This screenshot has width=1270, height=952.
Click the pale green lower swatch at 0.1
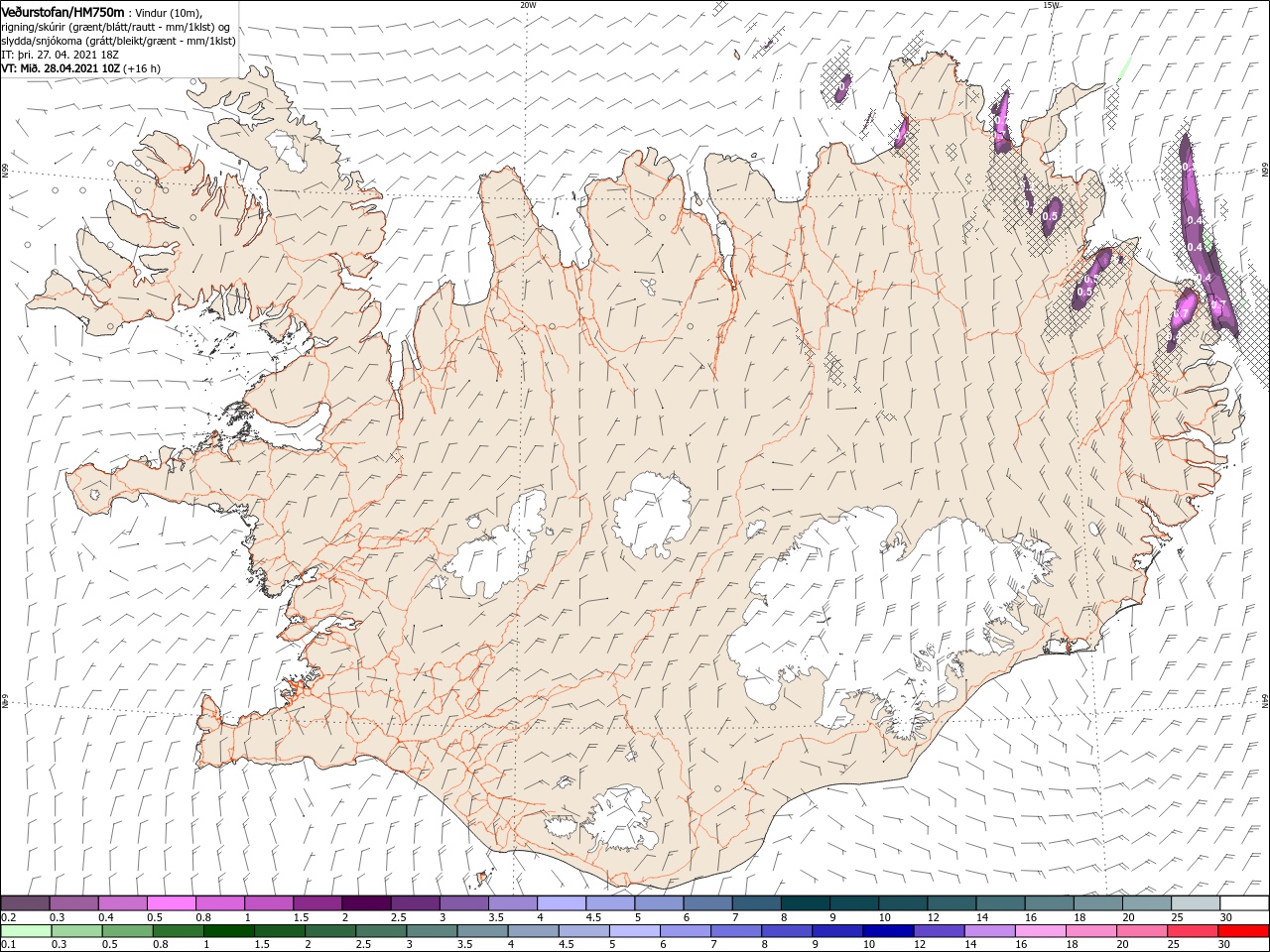point(26,931)
